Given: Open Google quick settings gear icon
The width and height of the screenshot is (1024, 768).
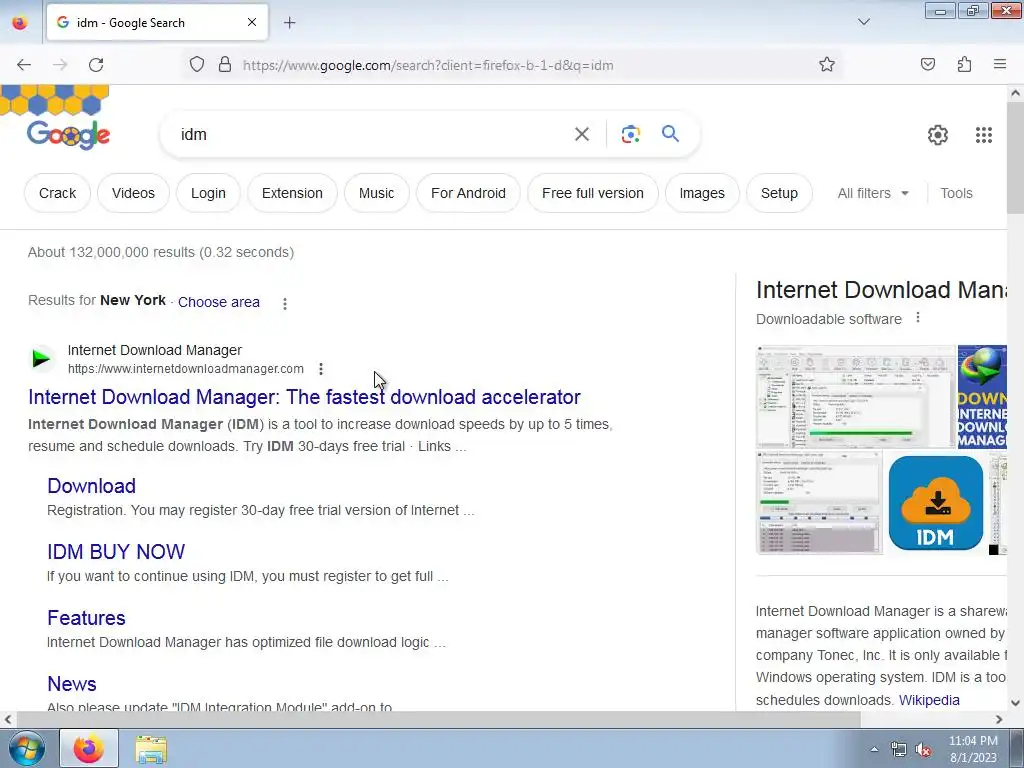Looking at the screenshot, I should point(937,135).
